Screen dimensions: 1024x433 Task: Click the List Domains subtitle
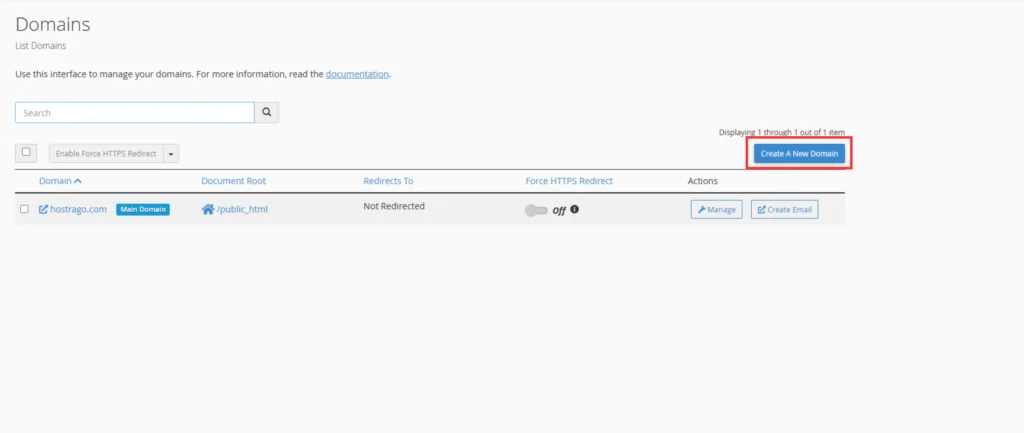[40, 46]
